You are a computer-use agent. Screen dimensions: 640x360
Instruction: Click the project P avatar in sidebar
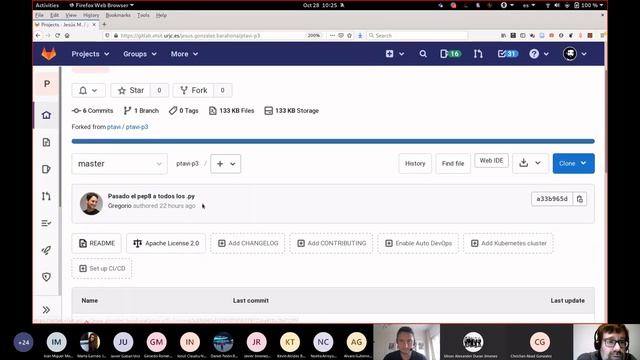coord(47,84)
